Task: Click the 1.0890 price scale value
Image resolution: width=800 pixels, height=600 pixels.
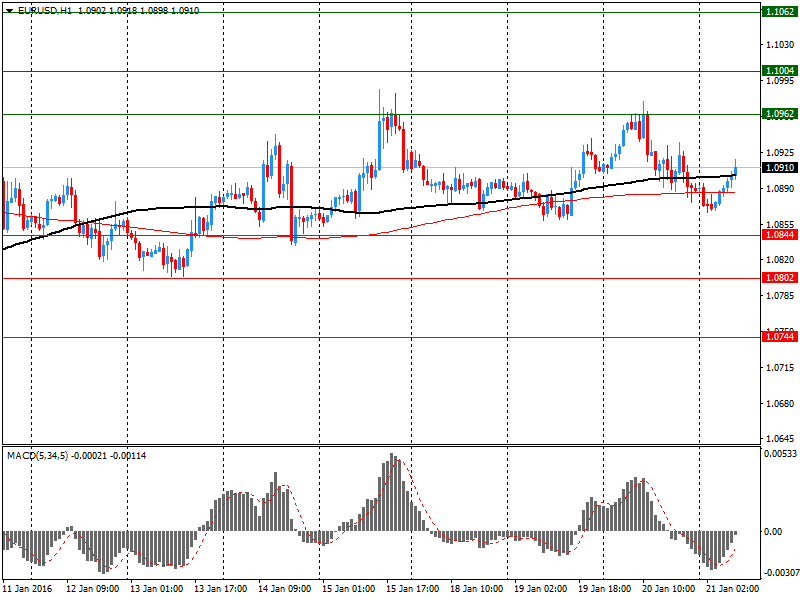Action: point(780,189)
